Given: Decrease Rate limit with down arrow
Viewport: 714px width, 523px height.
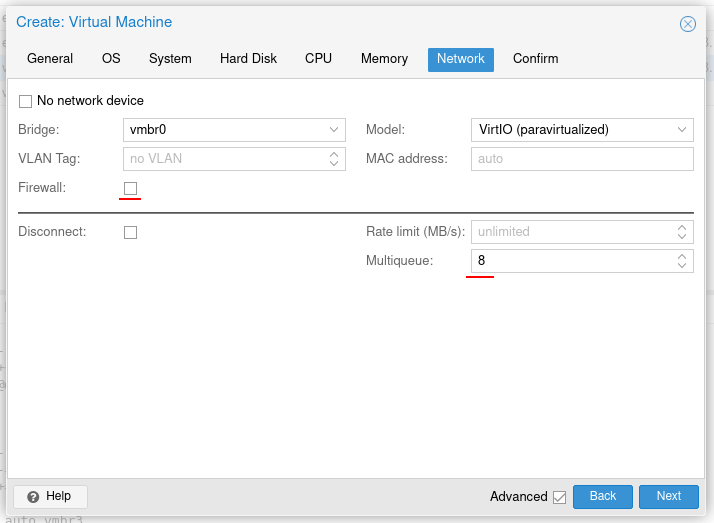Looking at the screenshot, I should click(682, 236).
